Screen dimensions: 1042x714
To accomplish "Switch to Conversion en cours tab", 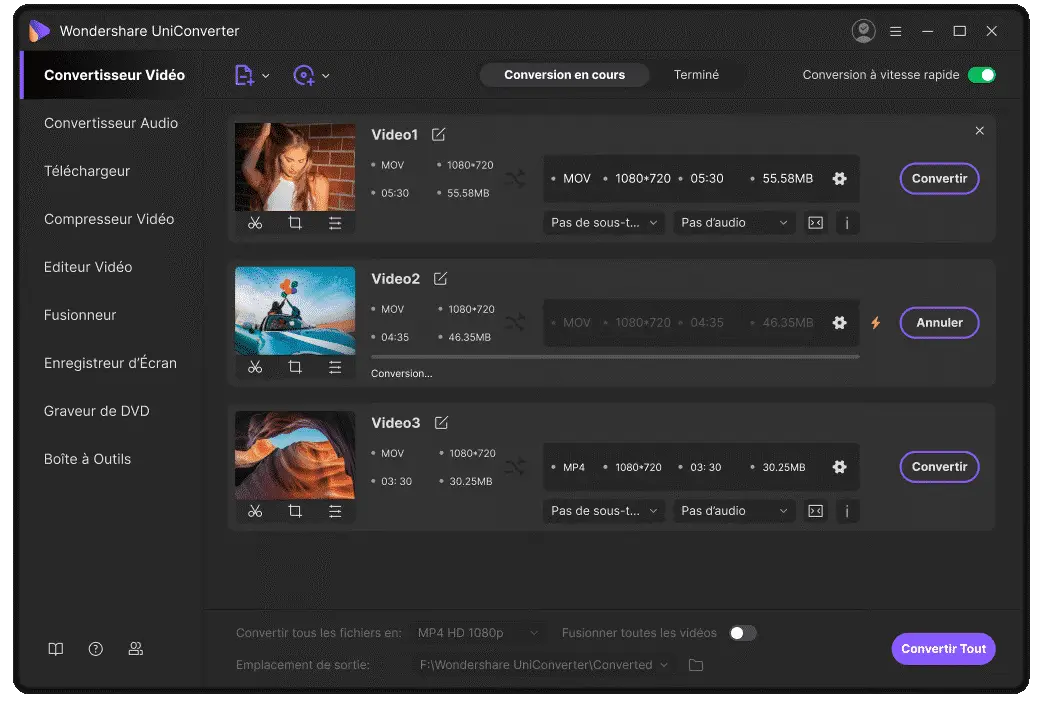I will [x=564, y=74].
